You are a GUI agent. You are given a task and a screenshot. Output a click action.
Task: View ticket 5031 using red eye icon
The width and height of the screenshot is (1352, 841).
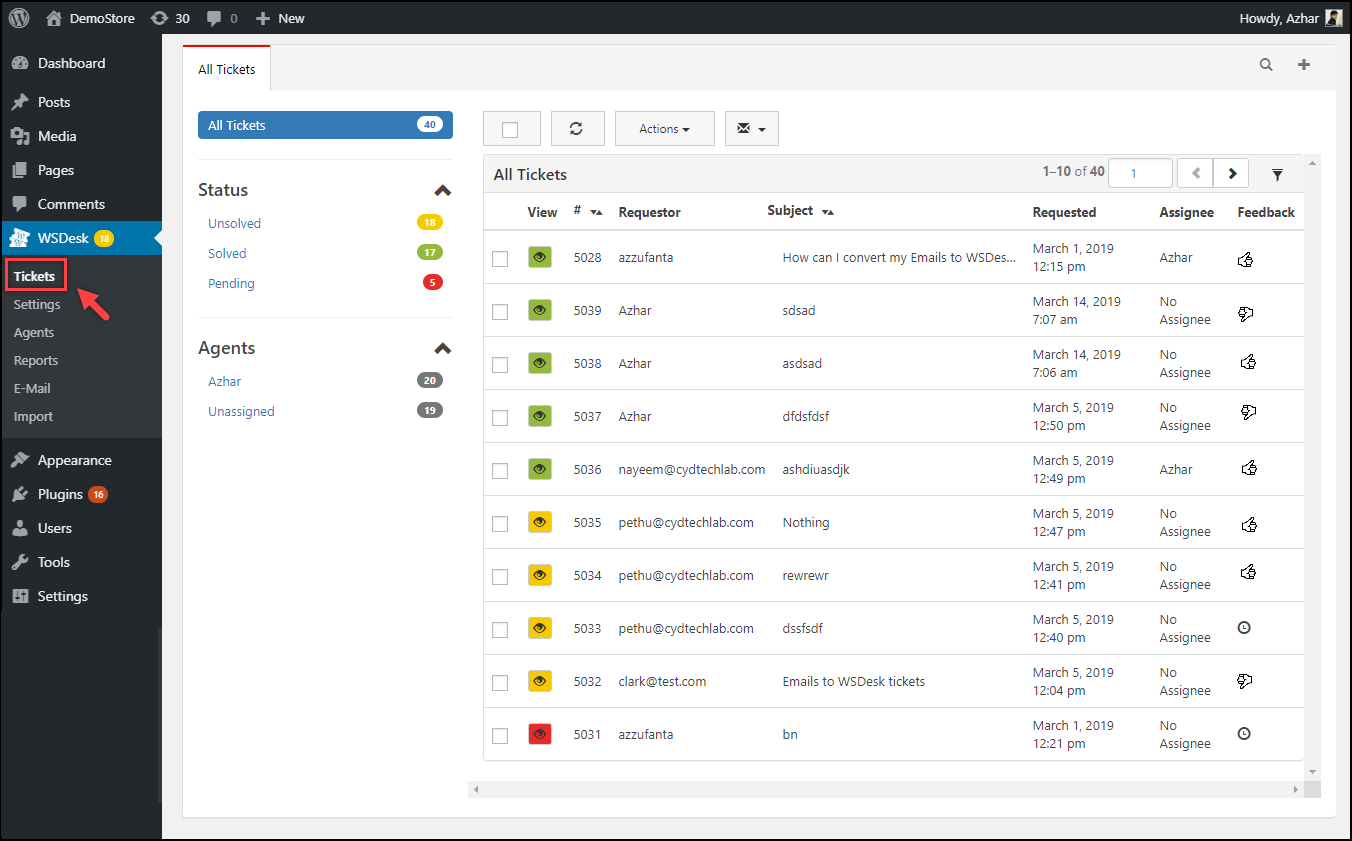point(540,734)
